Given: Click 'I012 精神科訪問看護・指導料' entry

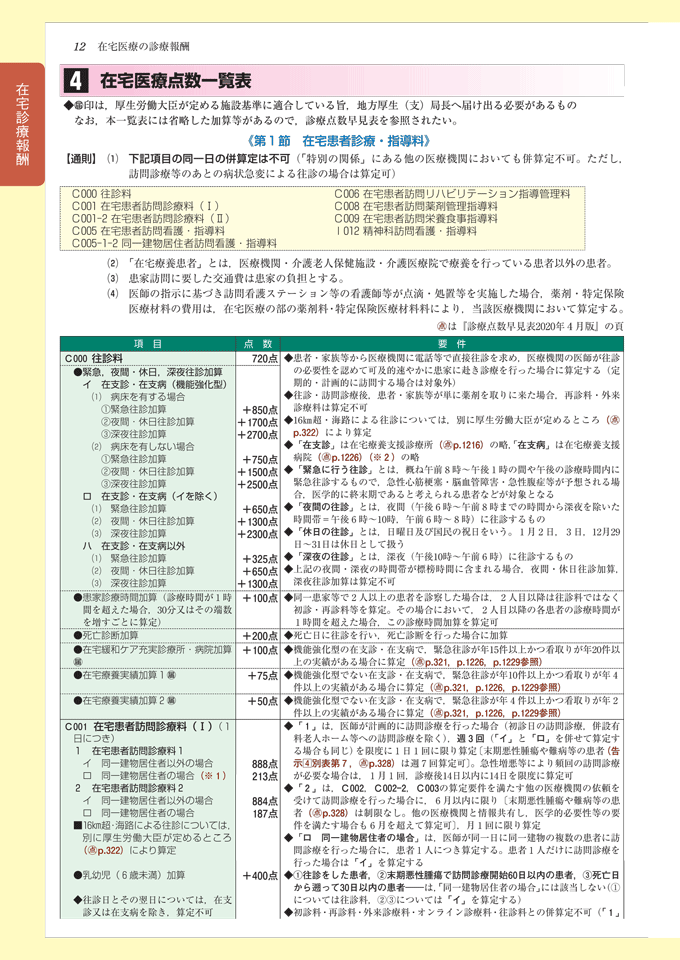Looking at the screenshot, I should tap(406, 231).
